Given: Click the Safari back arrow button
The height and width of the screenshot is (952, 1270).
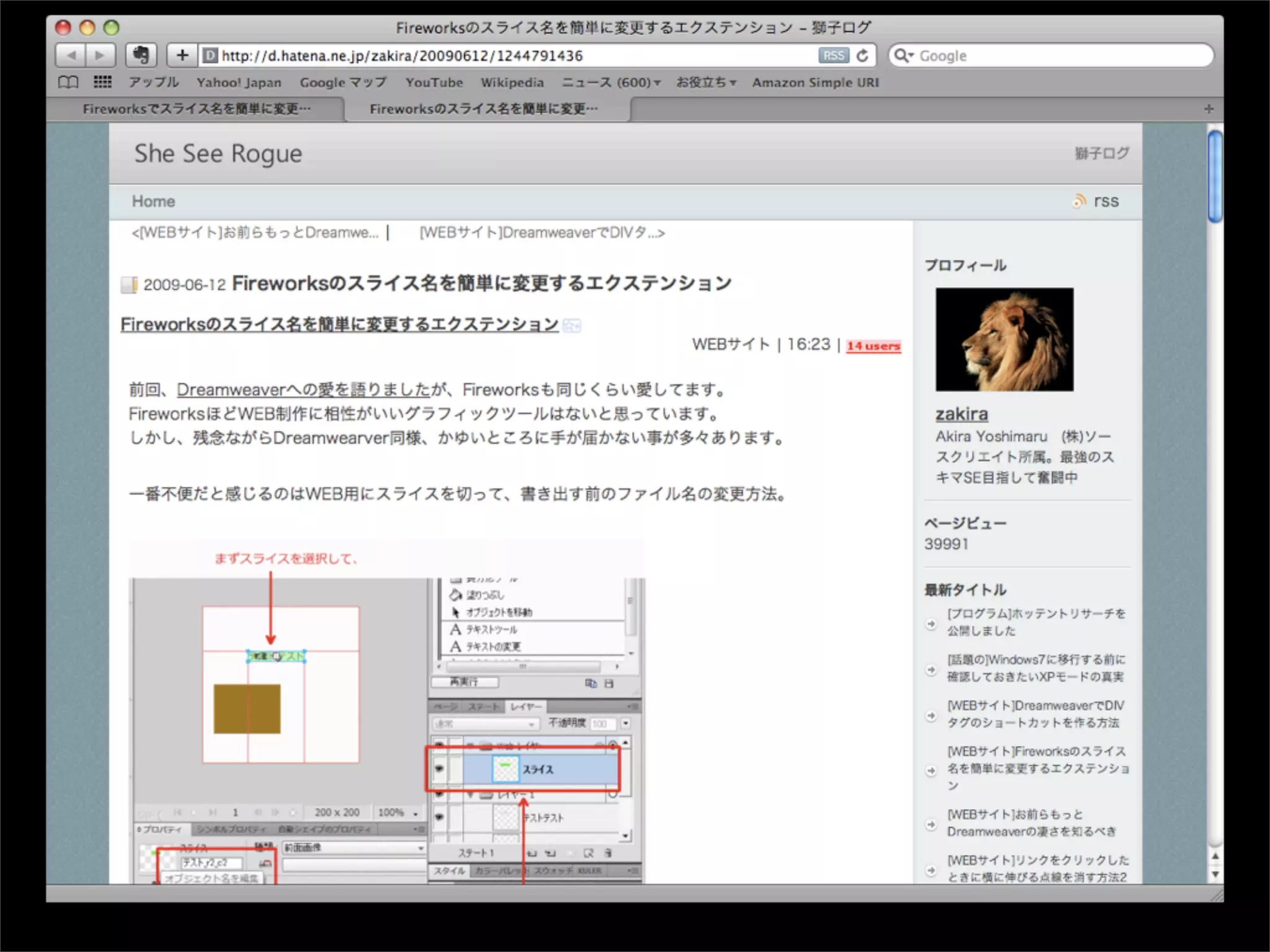Looking at the screenshot, I should pyautogui.click(x=71, y=56).
